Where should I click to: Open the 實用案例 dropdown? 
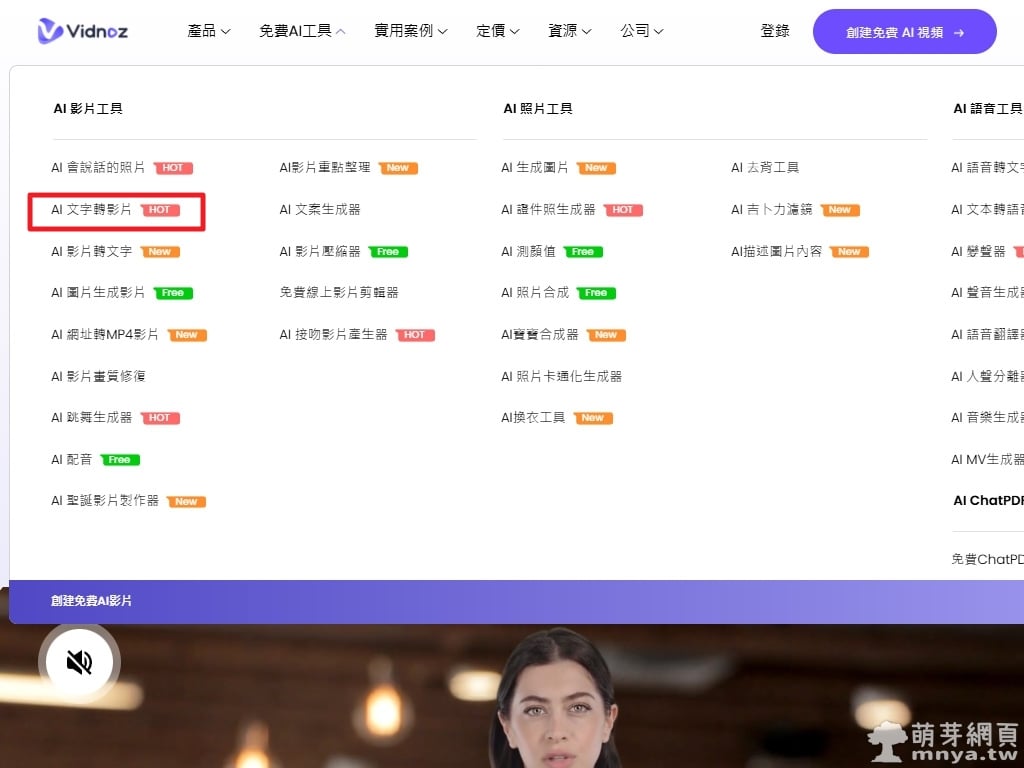410,31
